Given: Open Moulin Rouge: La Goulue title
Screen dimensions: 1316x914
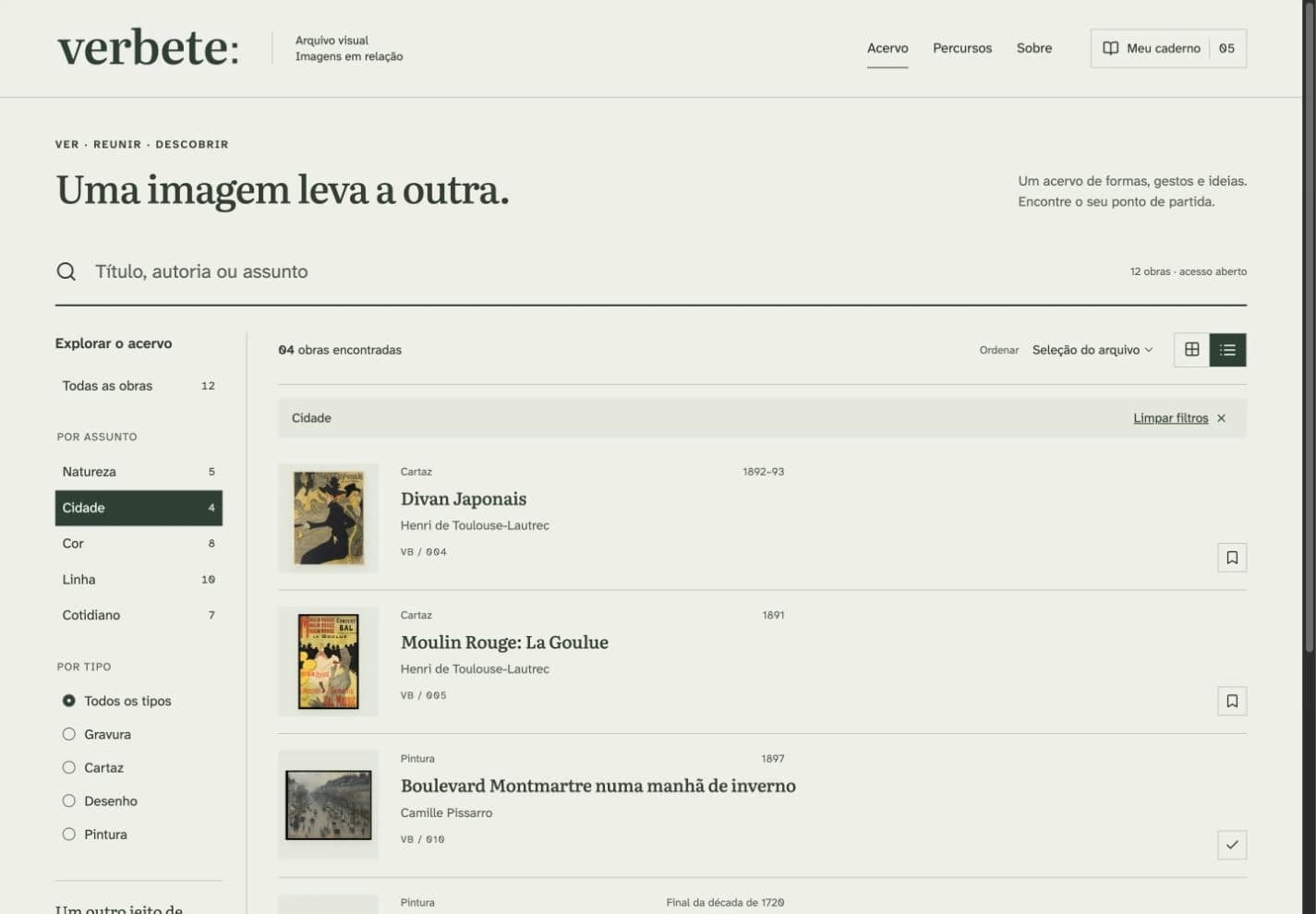Looking at the screenshot, I should tap(504, 643).
